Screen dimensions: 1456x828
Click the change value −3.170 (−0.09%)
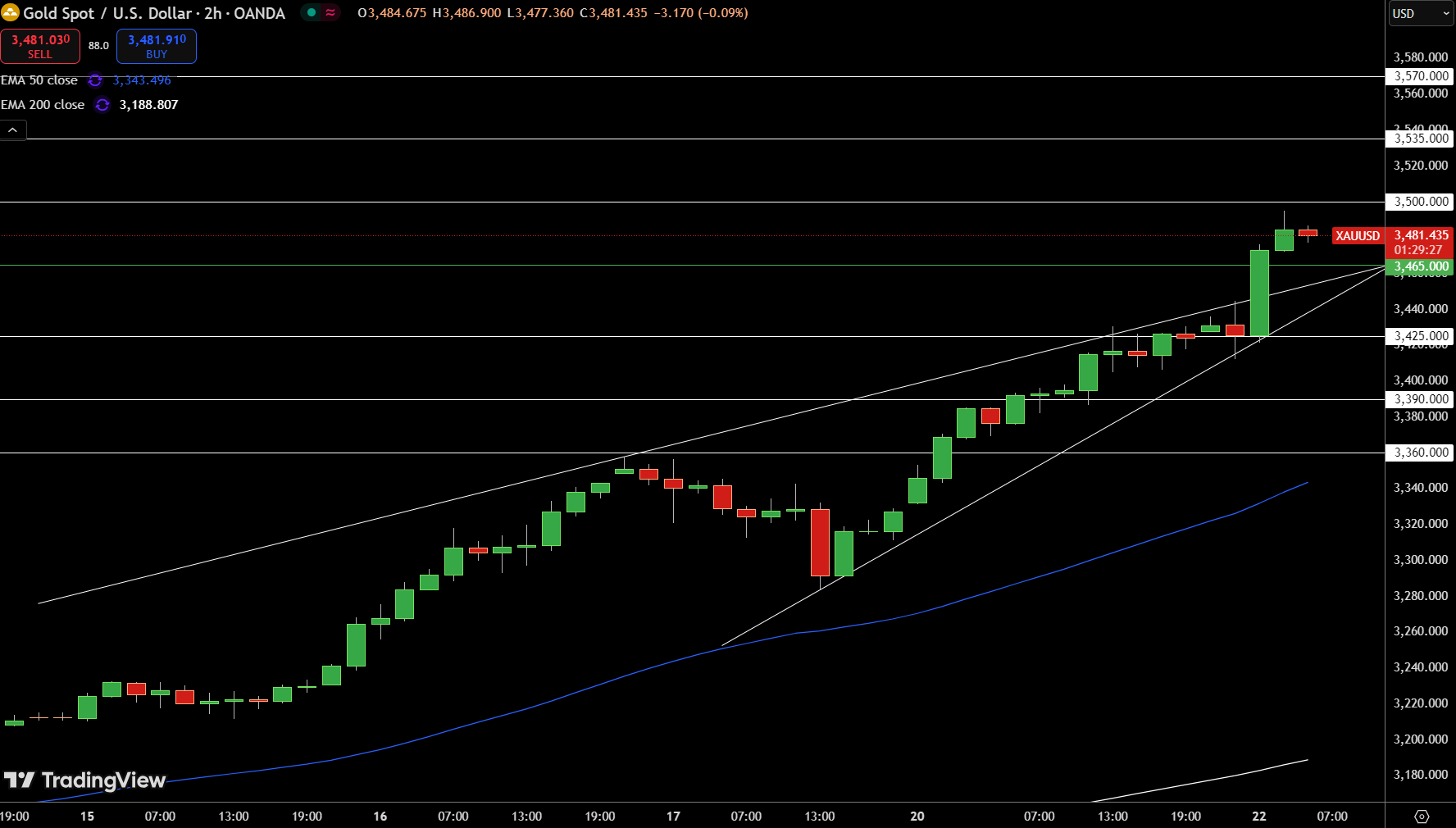point(701,13)
